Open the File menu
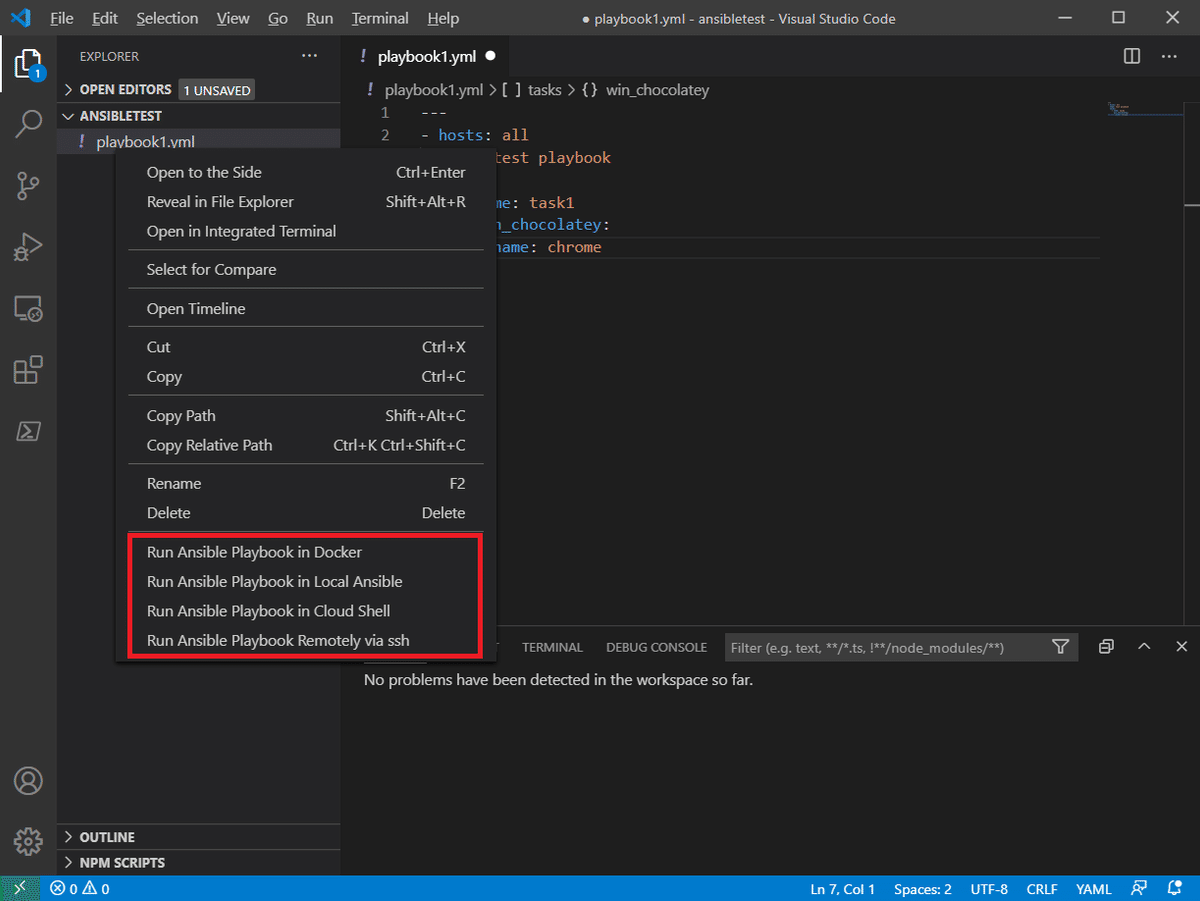The height and width of the screenshot is (901, 1200). (x=61, y=18)
